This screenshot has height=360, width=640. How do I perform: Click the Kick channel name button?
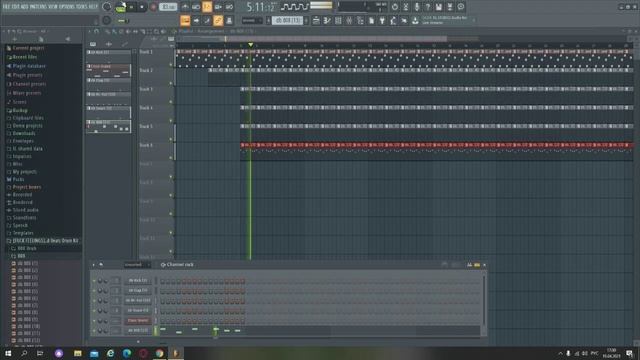(138, 281)
